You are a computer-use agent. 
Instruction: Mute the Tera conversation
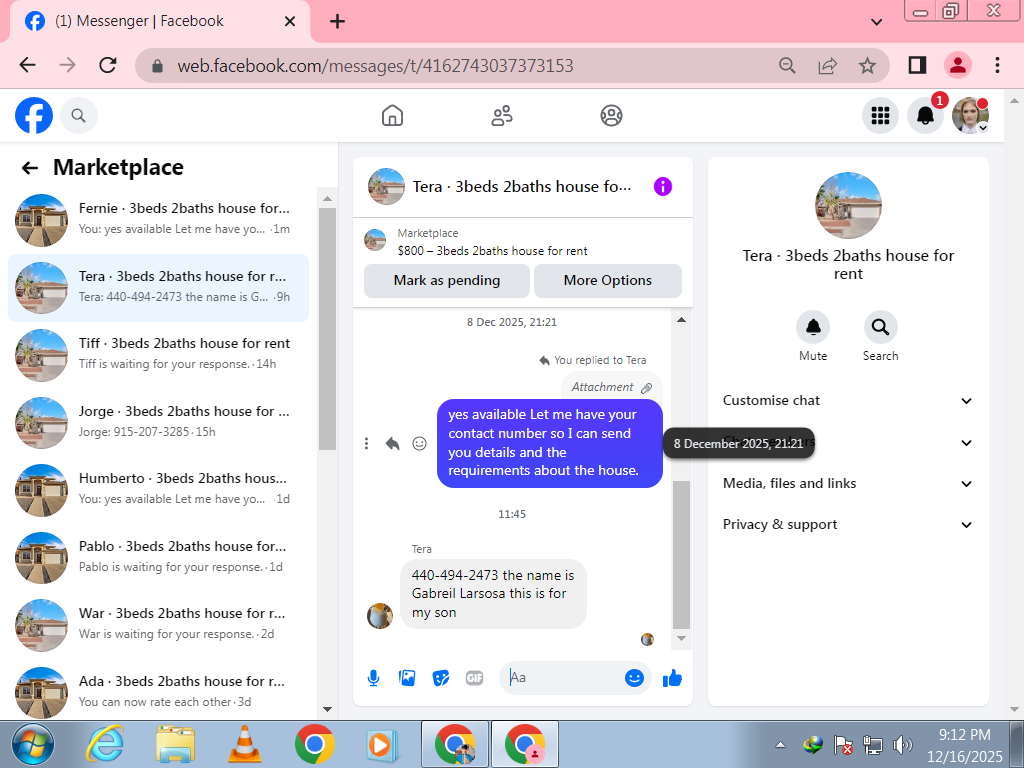coord(813,327)
